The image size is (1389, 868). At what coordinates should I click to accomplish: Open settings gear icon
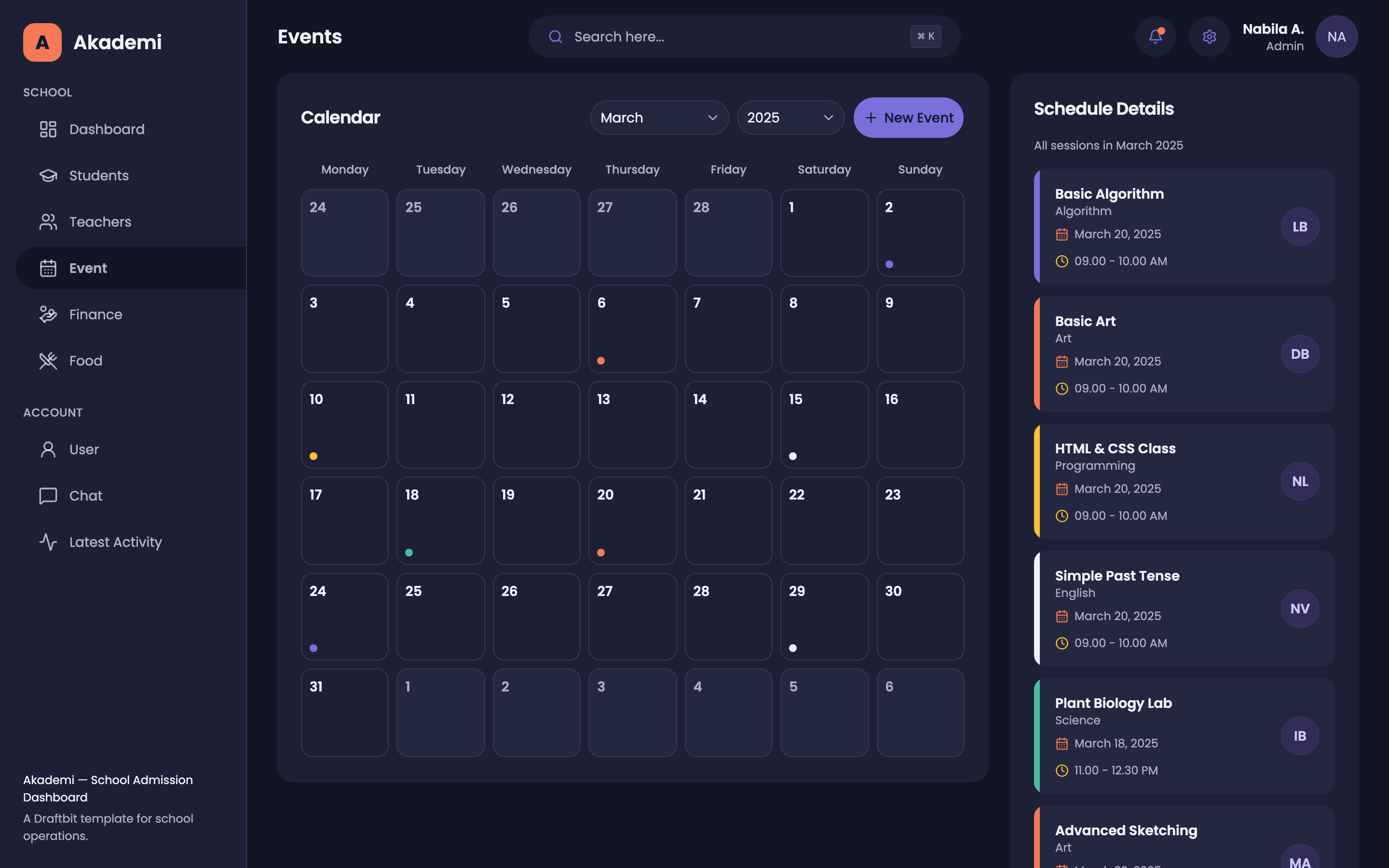[x=1209, y=37]
